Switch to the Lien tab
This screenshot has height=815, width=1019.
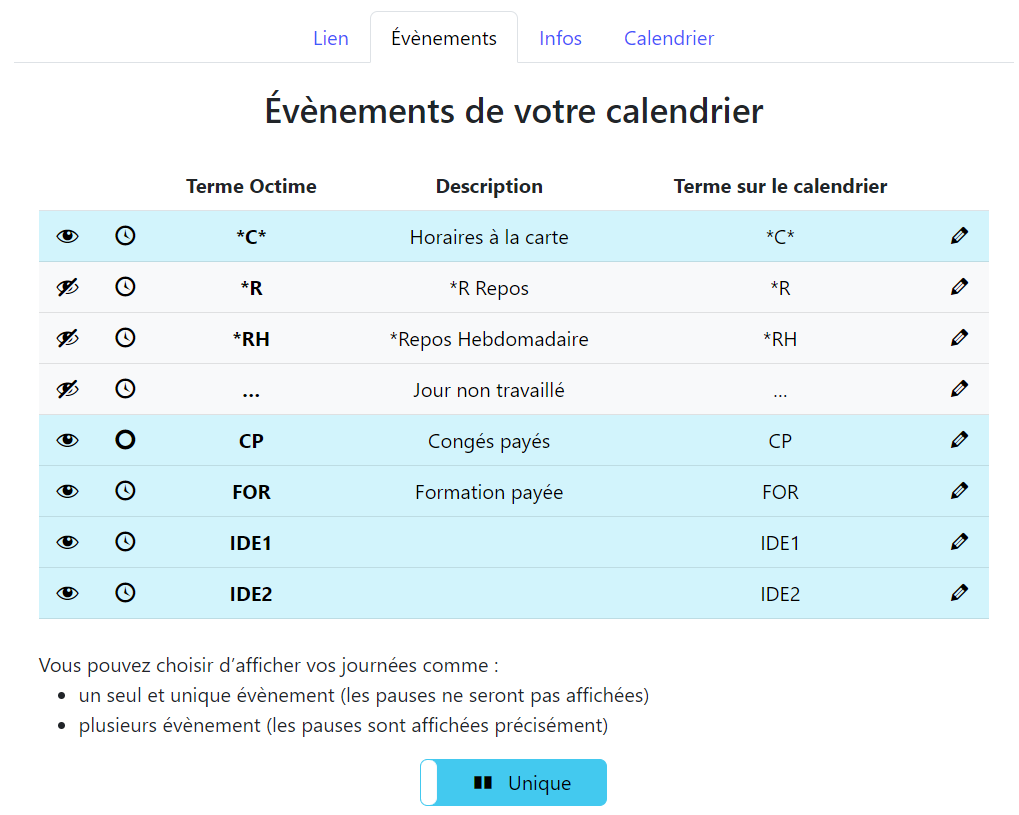pyautogui.click(x=331, y=39)
